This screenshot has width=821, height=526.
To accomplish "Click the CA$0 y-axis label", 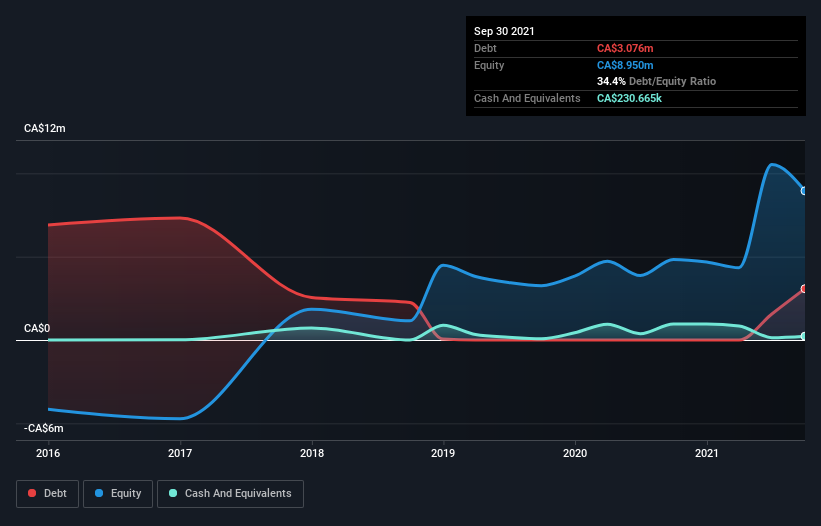I will 37,328.
